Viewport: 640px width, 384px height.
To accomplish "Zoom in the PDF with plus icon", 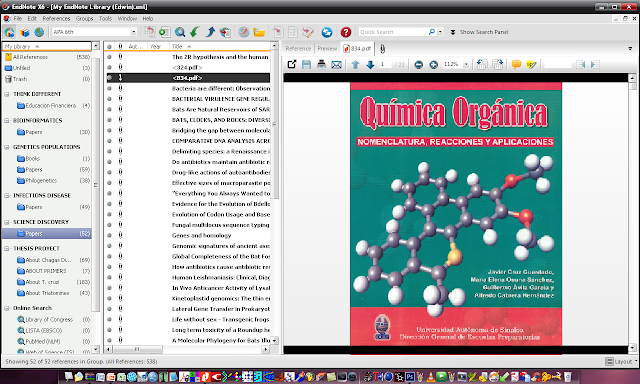I will pos(433,64).
